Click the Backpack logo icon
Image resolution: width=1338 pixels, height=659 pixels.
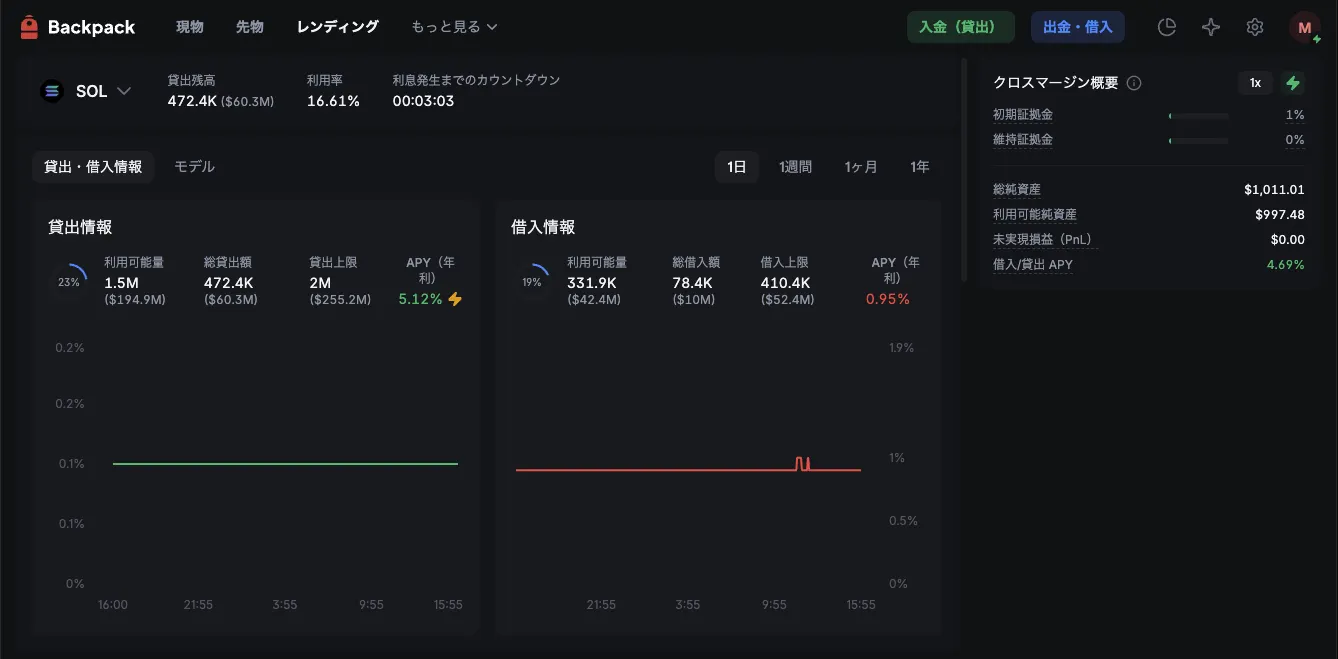(29, 27)
